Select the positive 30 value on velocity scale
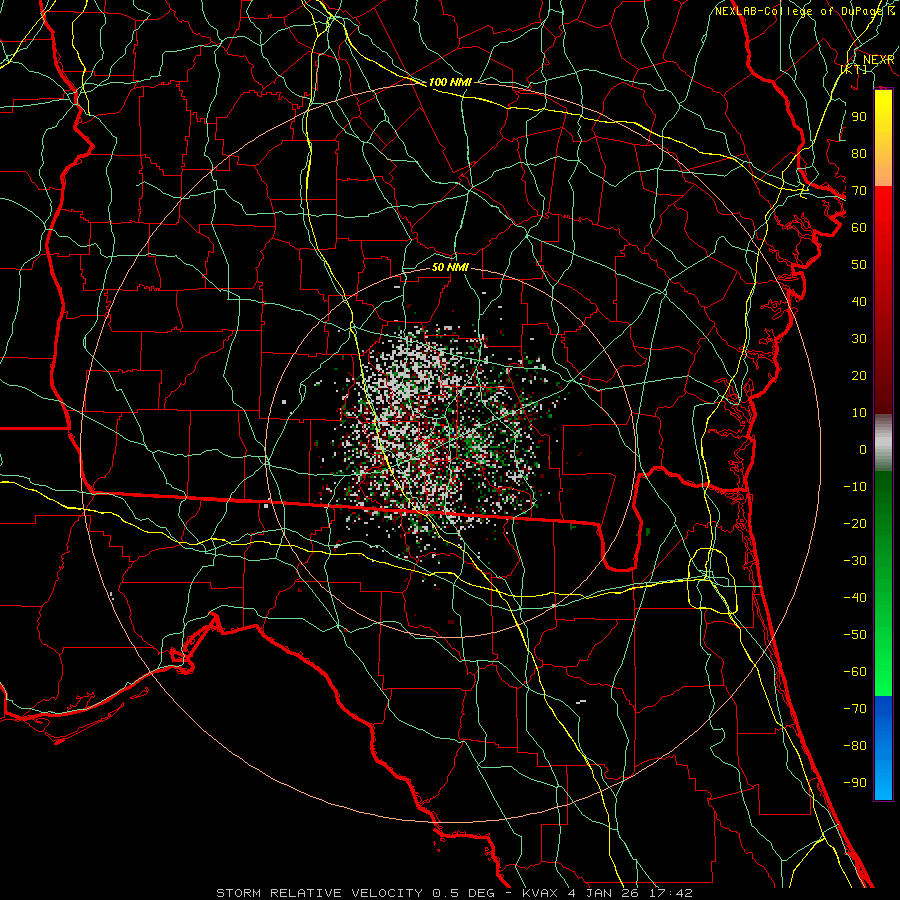The width and height of the screenshot is (900, 900). 859,339
